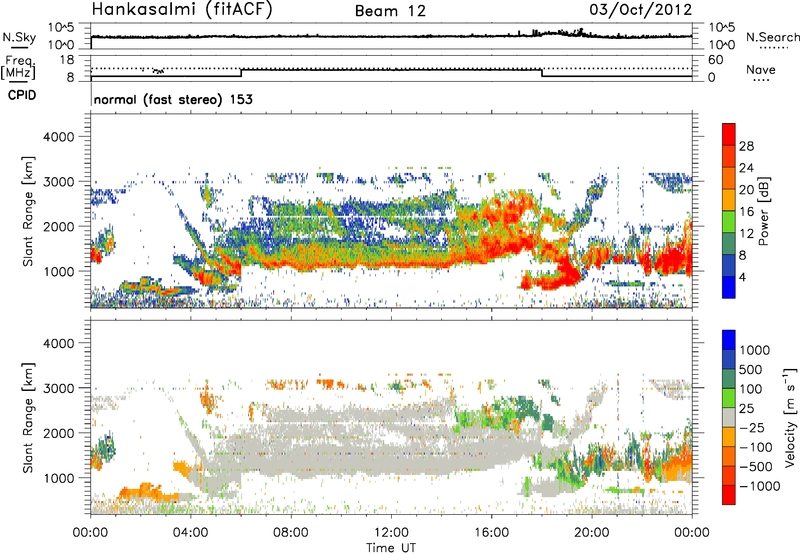Click the '04:00' time tick label

point(191,533)
